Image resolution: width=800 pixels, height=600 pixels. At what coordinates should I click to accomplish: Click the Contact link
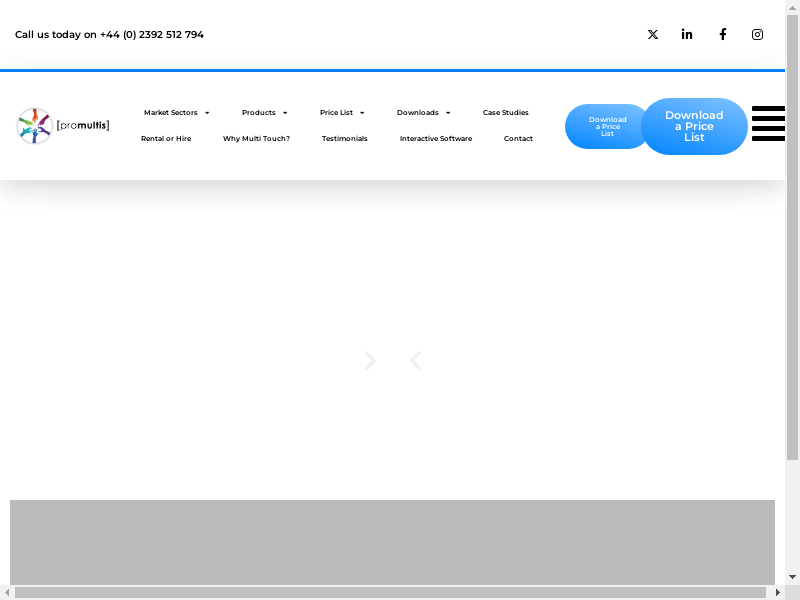click(x=518, y=139)
